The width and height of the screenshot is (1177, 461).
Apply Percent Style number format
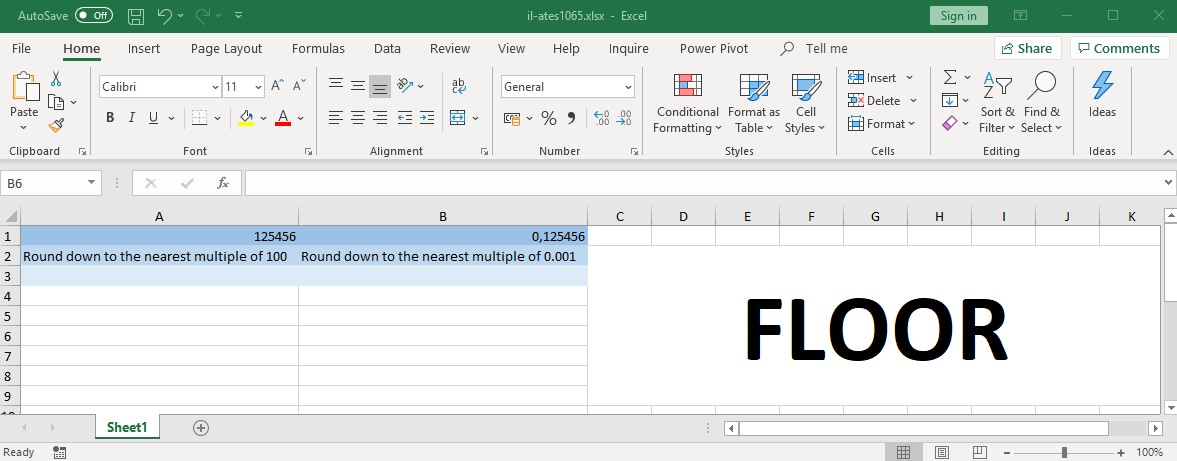[x=548, y=119]
